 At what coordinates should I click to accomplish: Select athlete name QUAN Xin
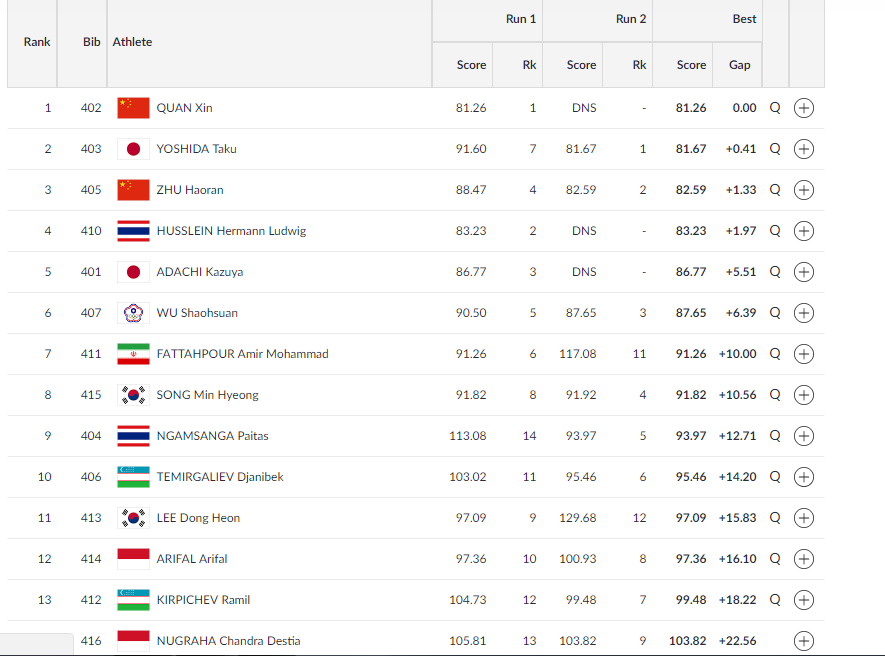(185, 108)
